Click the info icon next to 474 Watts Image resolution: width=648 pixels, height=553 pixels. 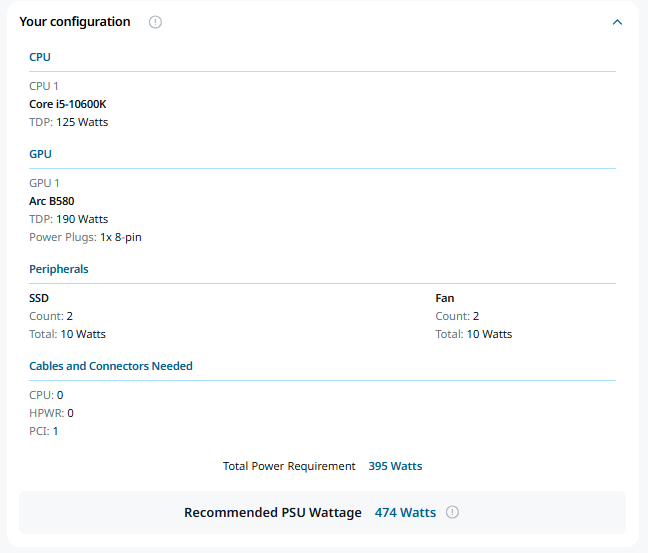coord(452,512)
